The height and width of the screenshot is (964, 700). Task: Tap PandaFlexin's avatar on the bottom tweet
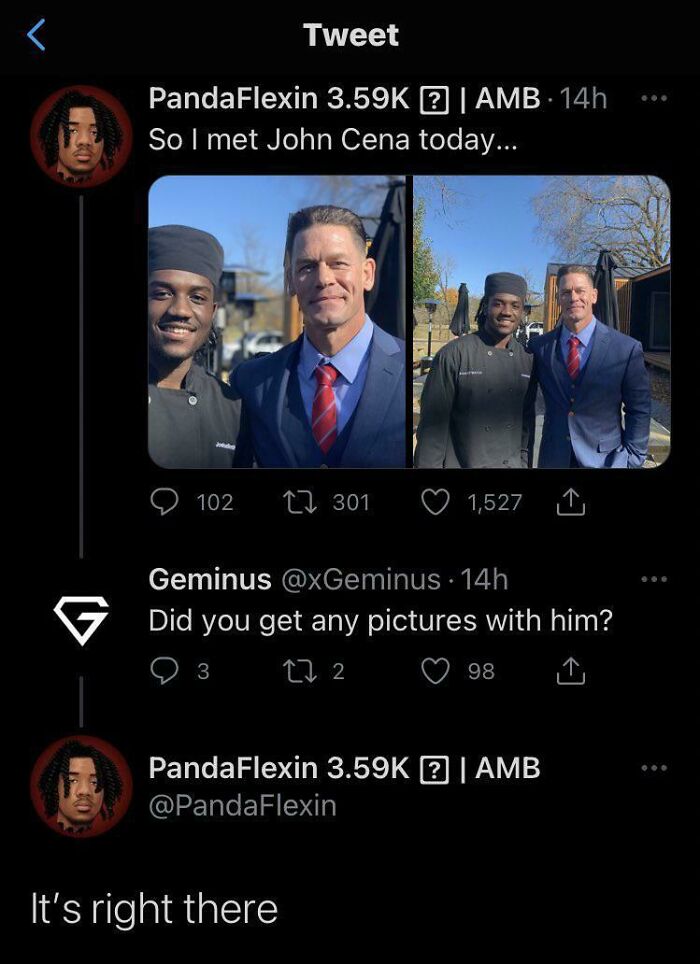(x=81, y=786)
